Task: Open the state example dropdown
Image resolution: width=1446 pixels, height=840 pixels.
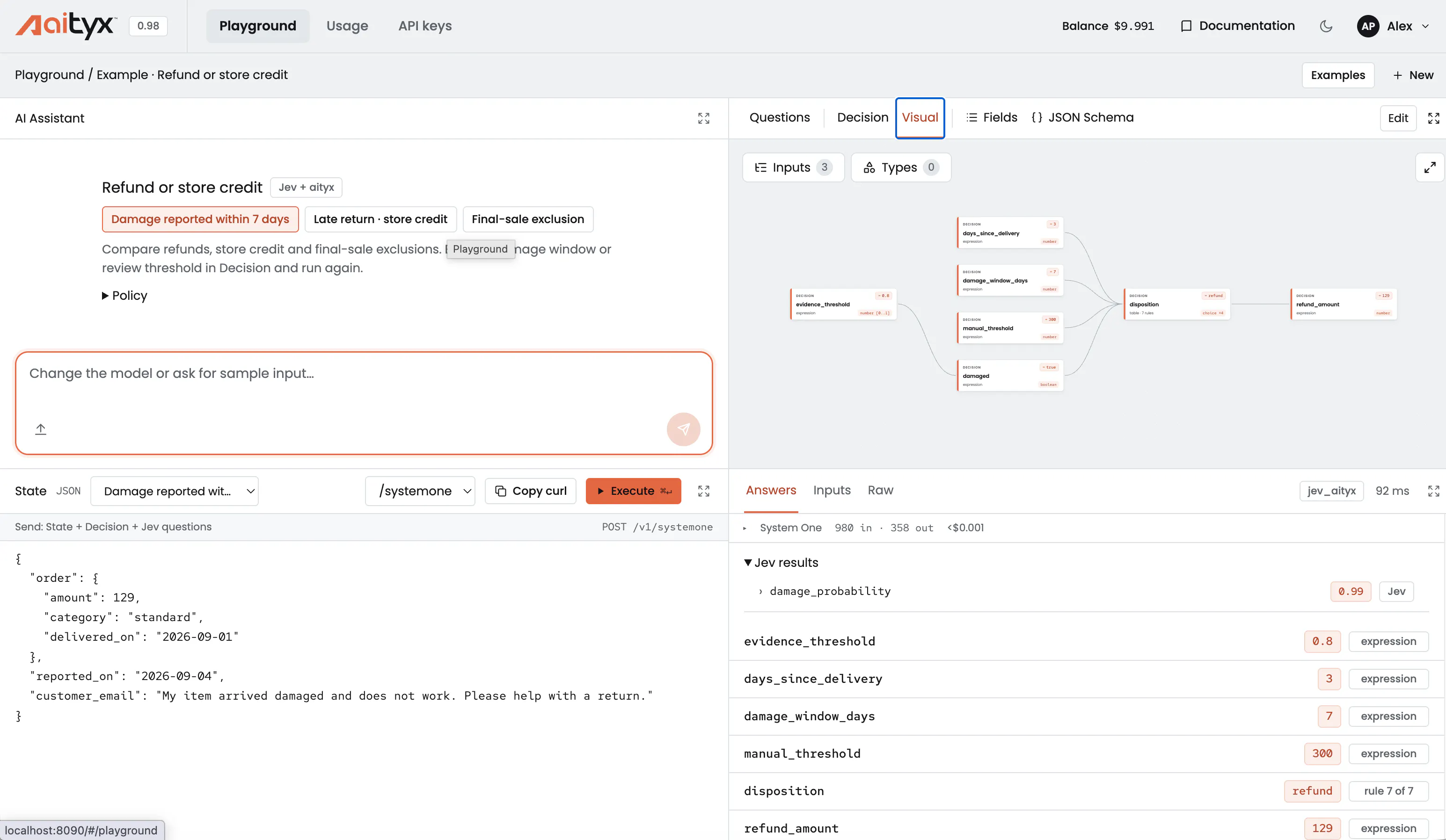Action: click(x=175, y=491)
